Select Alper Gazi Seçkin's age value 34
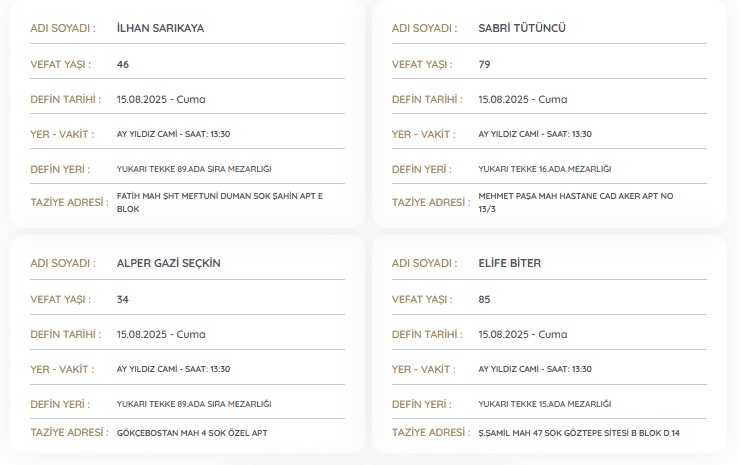This screenshot has width=739, height=465. click(123, 299)
